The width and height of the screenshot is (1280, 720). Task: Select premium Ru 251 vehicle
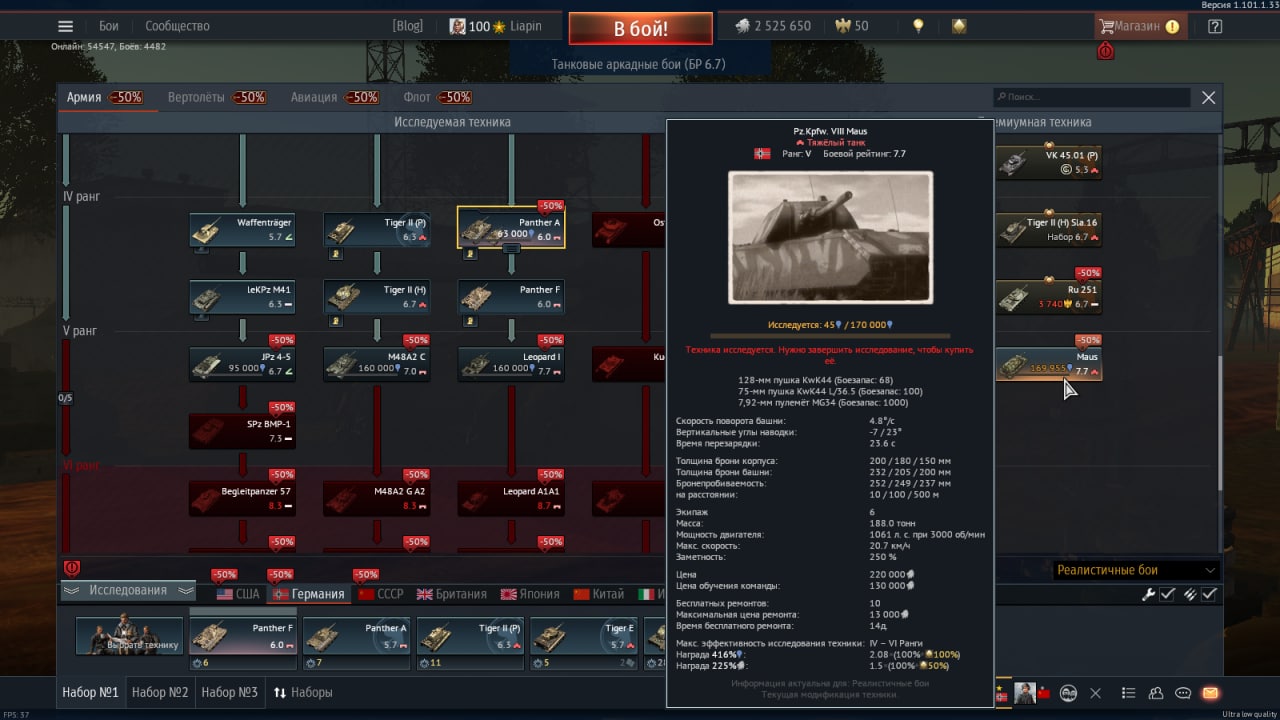click(1049, 297)
